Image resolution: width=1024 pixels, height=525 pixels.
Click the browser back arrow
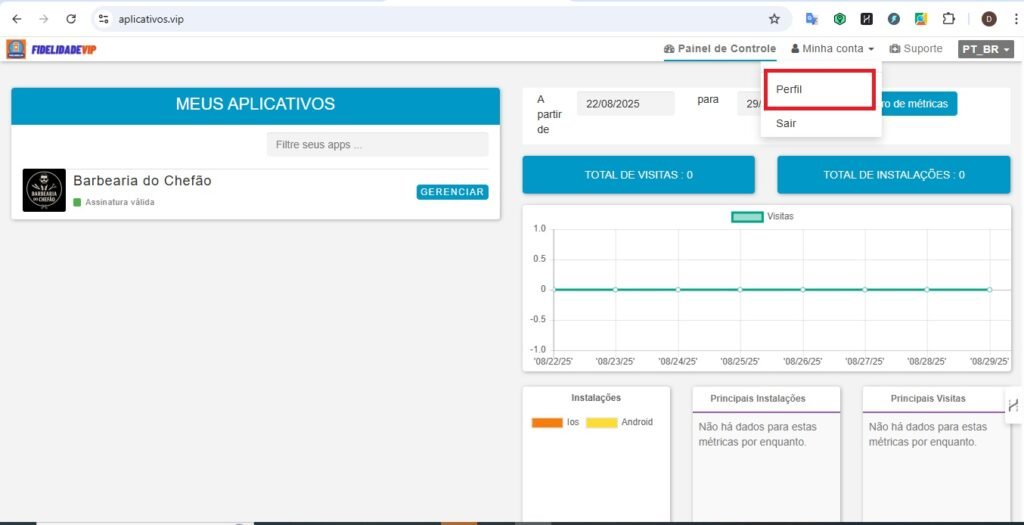[17, 19]
